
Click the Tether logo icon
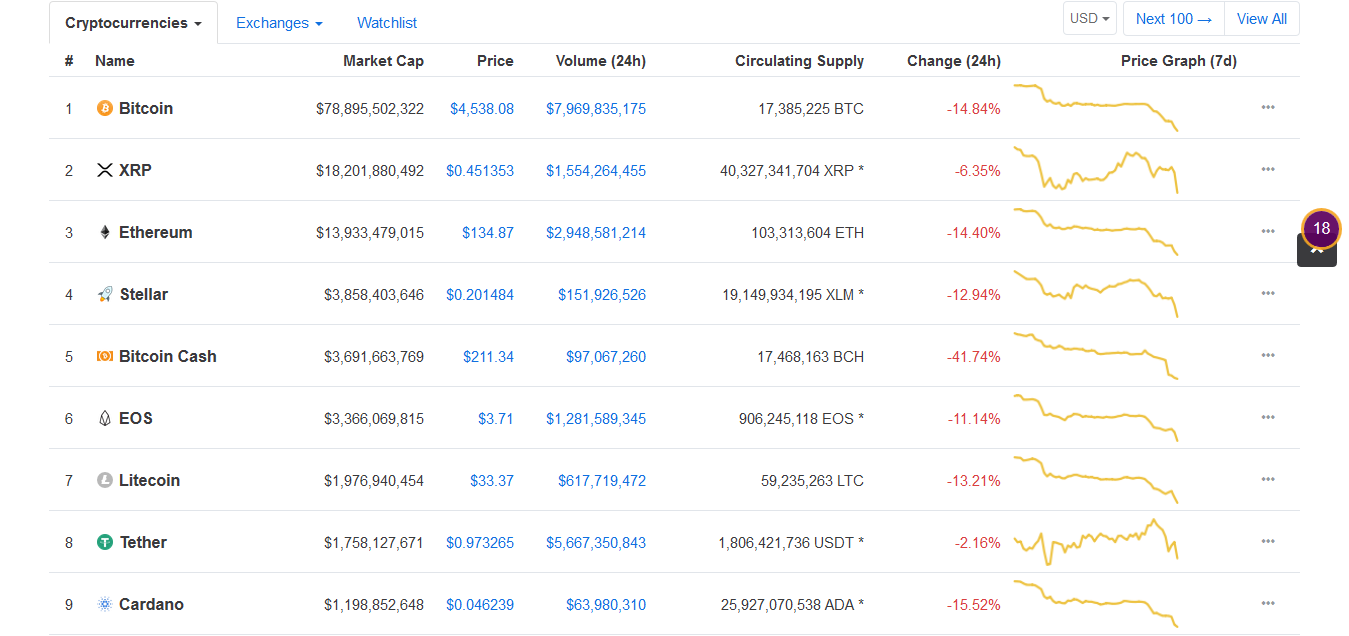104,542
